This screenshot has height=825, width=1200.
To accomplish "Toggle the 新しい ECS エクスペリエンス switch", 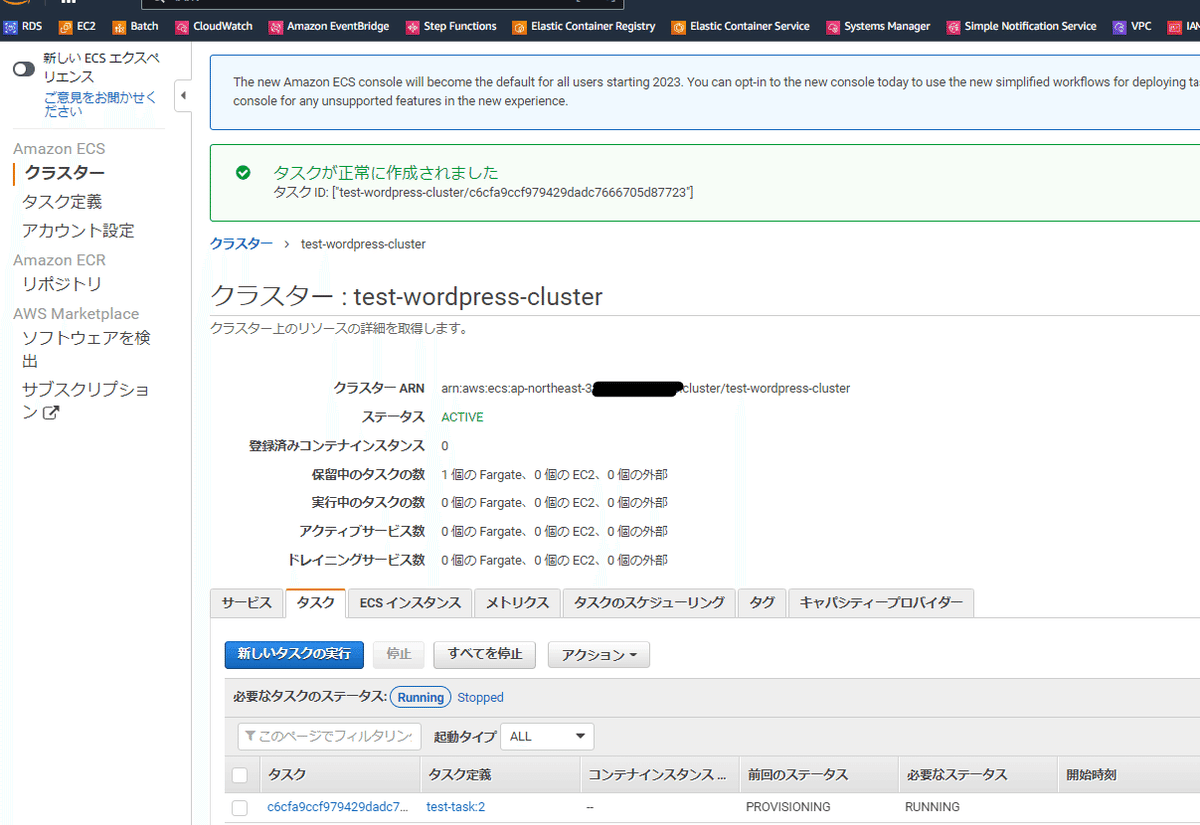I will click(23, 69).
